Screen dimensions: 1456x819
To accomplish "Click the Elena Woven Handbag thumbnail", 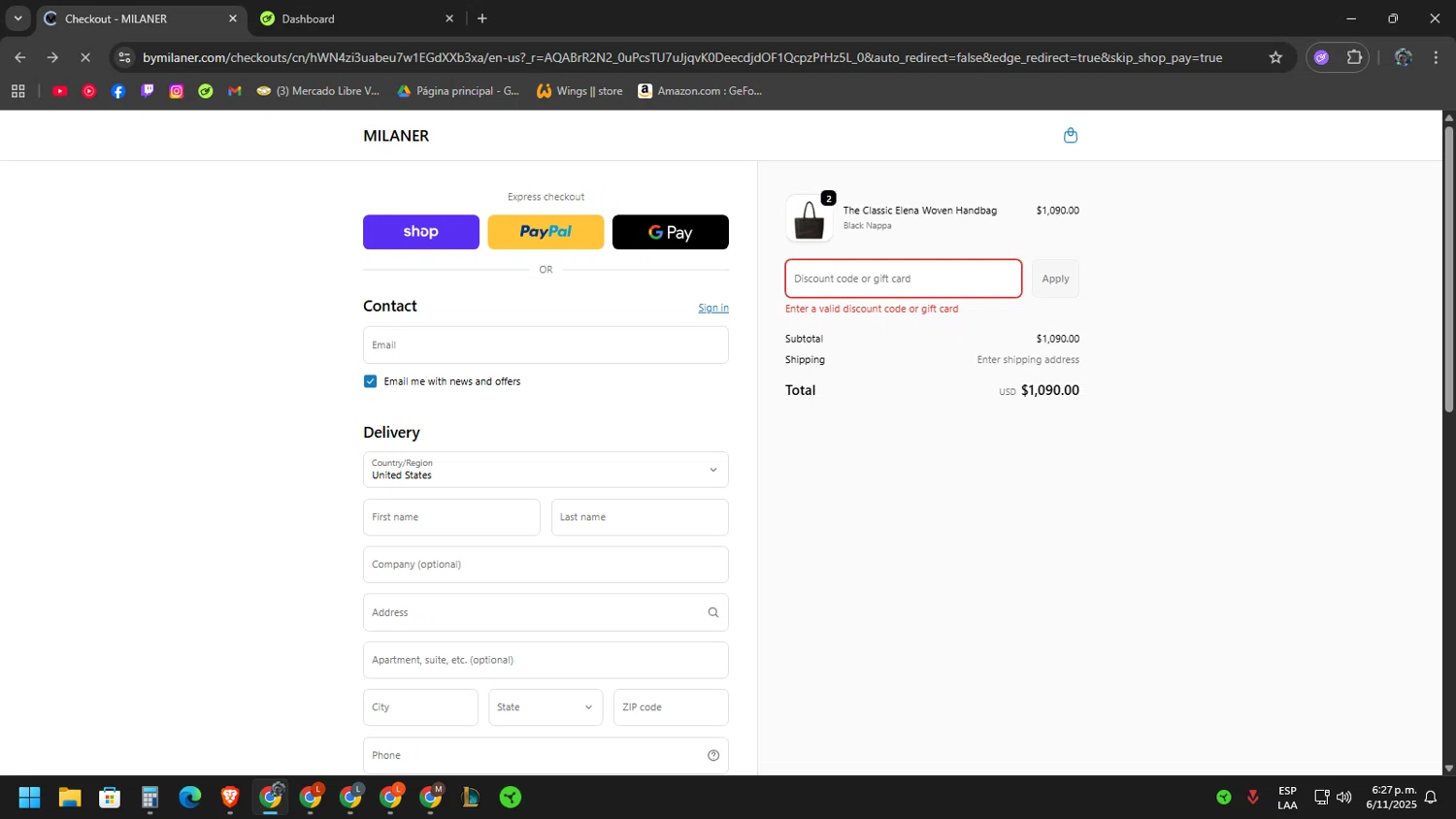I will (809, 218).
